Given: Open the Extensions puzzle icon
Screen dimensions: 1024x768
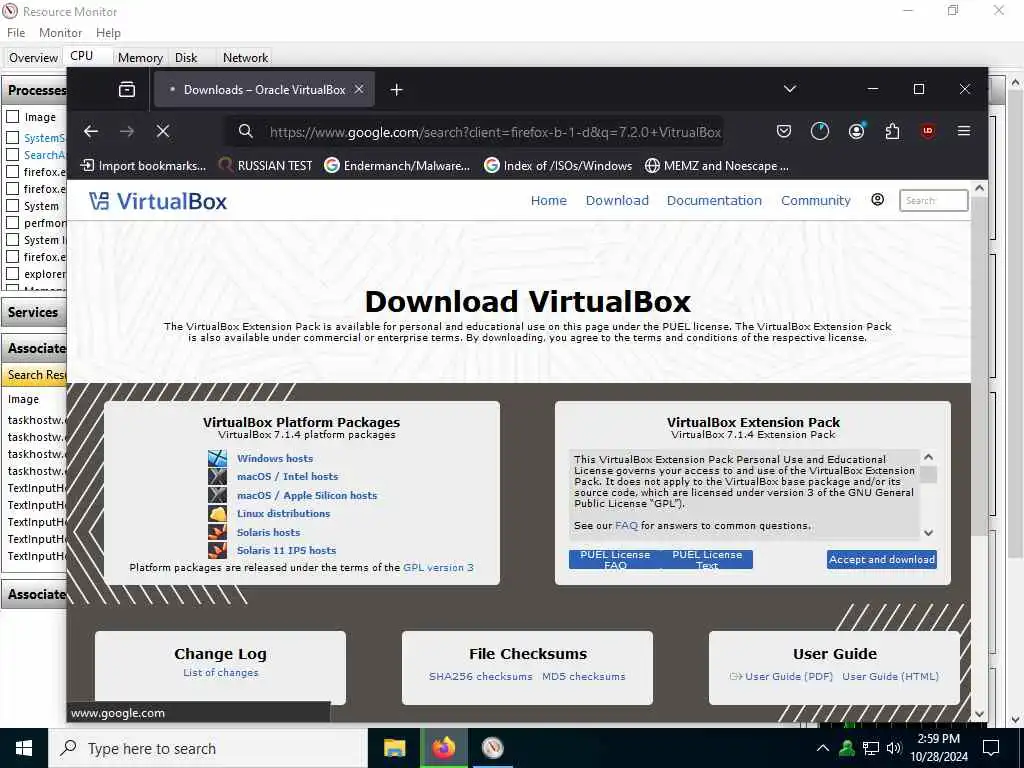Looking at the screenshot, I should [892, 131].
